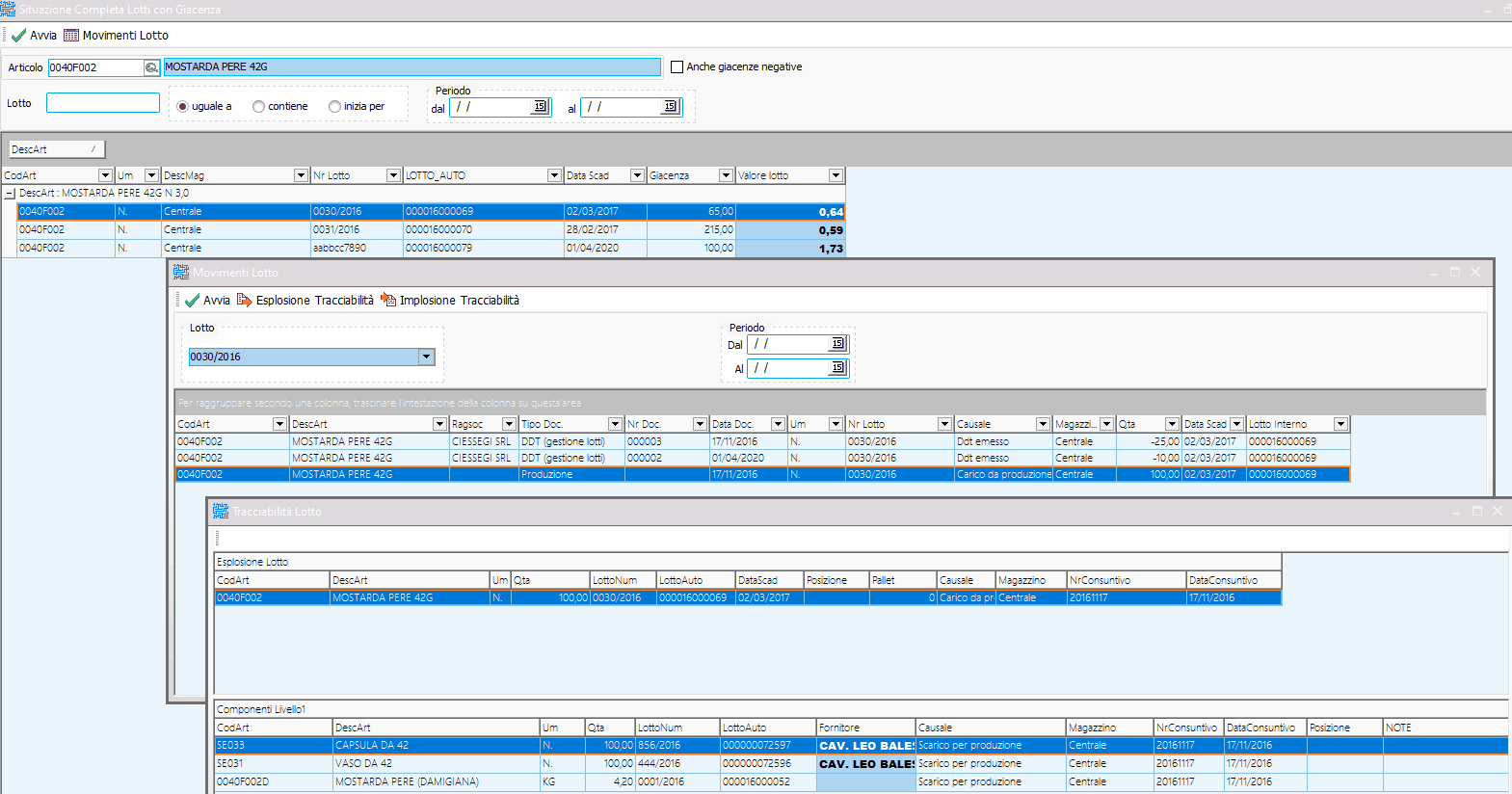
Task: Open the Ragsoc column filter in Movimenti Lotto
Action: [509, 424]
